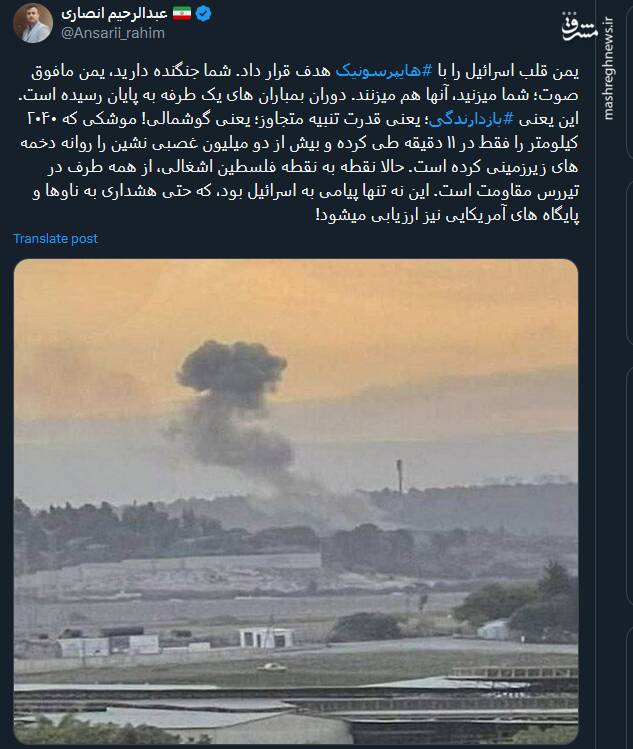Click the Translate post link
The height and width of the screenshot is (749, 633).
pos(55,238)
